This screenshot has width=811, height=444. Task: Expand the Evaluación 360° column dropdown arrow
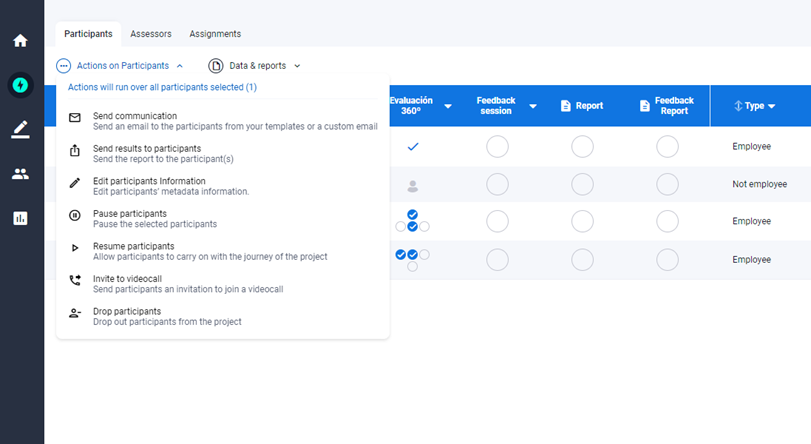click(x=448, y=106)
